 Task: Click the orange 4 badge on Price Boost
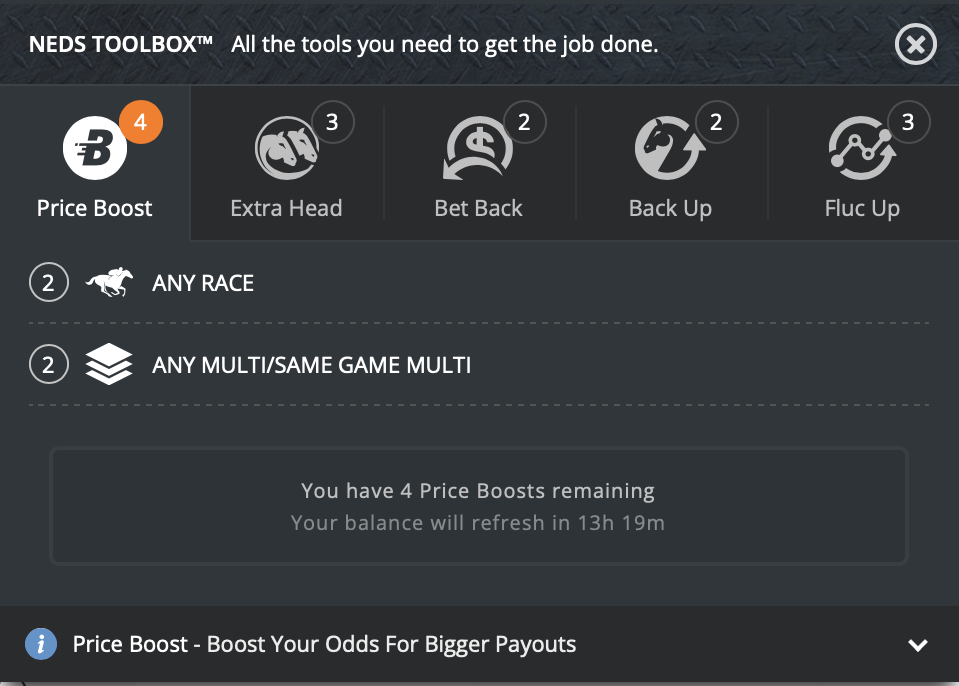click(141, 122)
